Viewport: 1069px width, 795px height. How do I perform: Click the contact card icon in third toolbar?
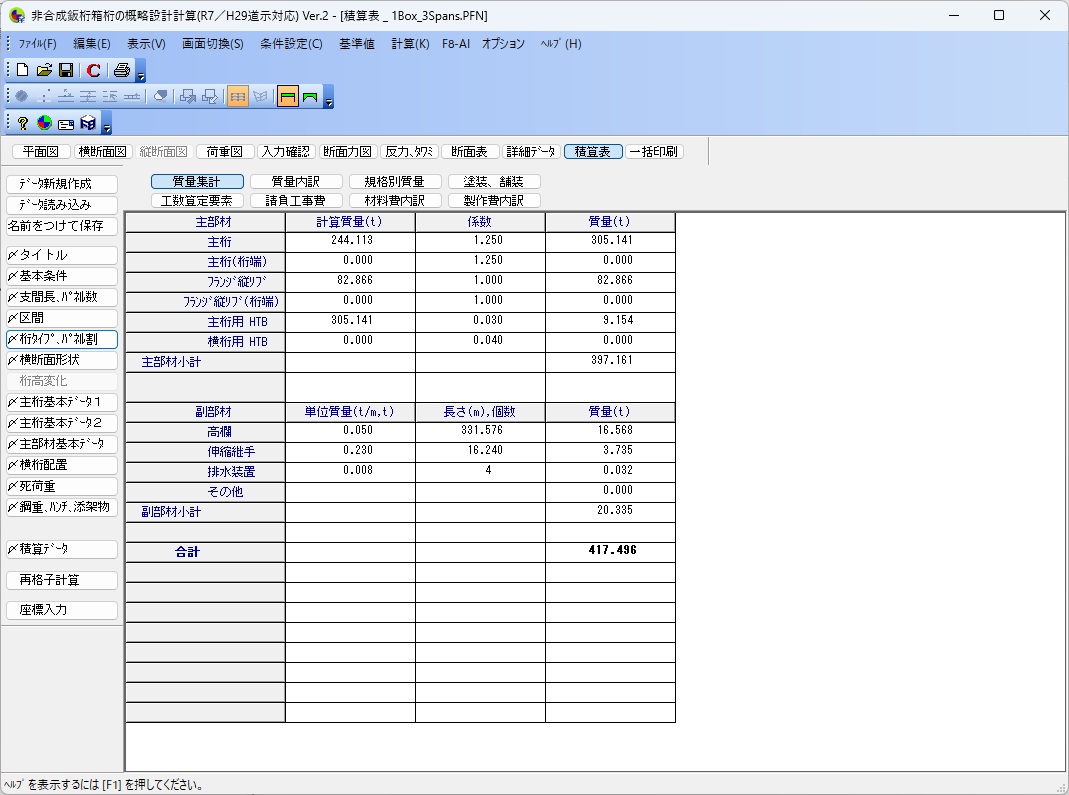click(x=66, y=123)
